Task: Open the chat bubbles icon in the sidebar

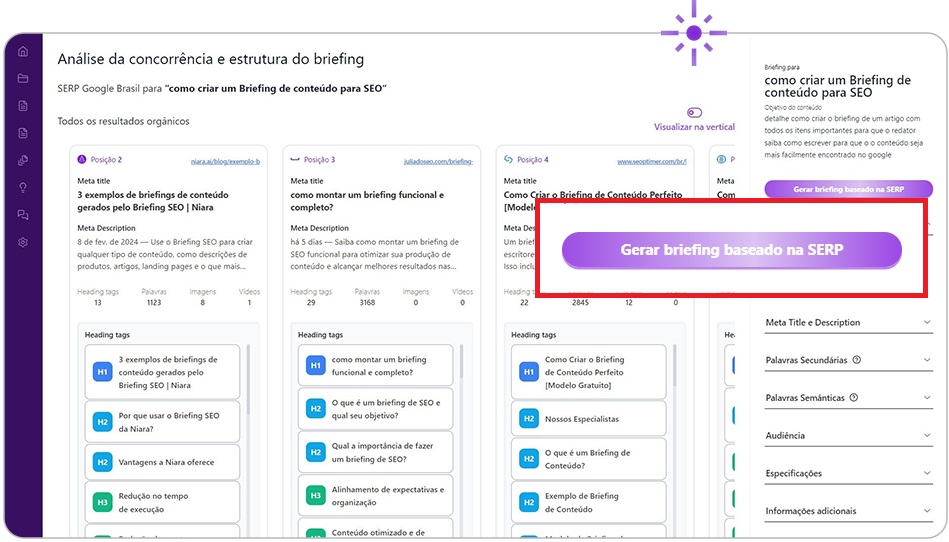Action: (x=23, y=214)
